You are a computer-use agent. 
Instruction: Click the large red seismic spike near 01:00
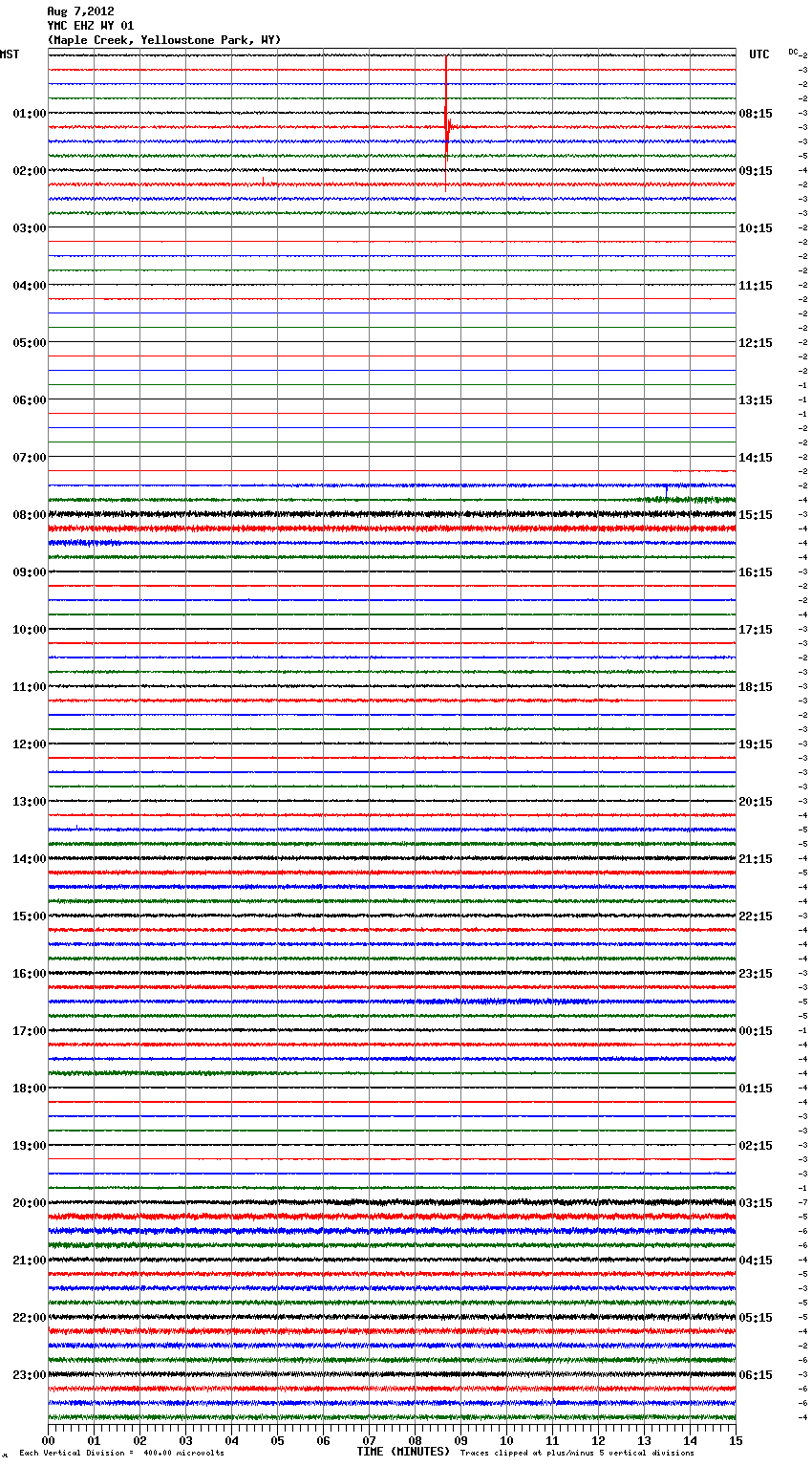446,124
